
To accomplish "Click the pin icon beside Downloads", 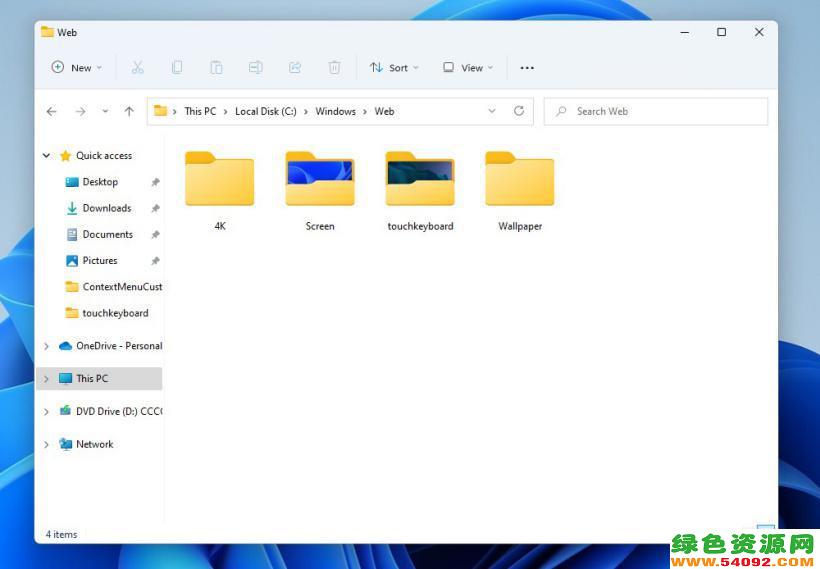I will [x=155, y=208].
